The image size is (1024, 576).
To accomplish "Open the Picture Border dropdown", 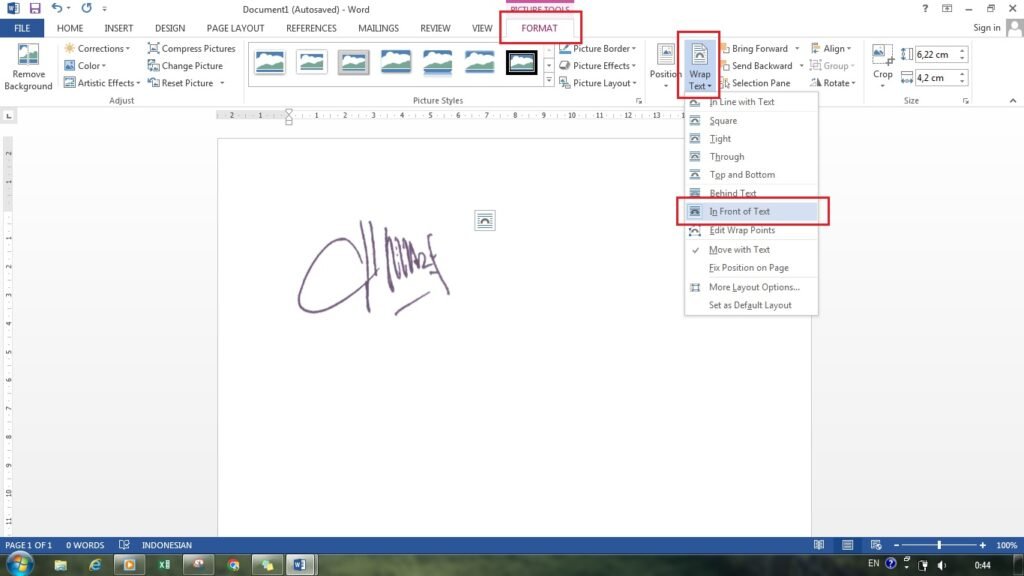I will 603,48.
